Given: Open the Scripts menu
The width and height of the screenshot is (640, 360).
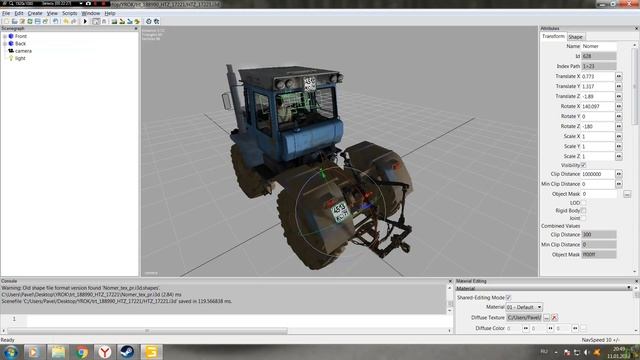Looking at the screenshot, I should coord(69,13).
